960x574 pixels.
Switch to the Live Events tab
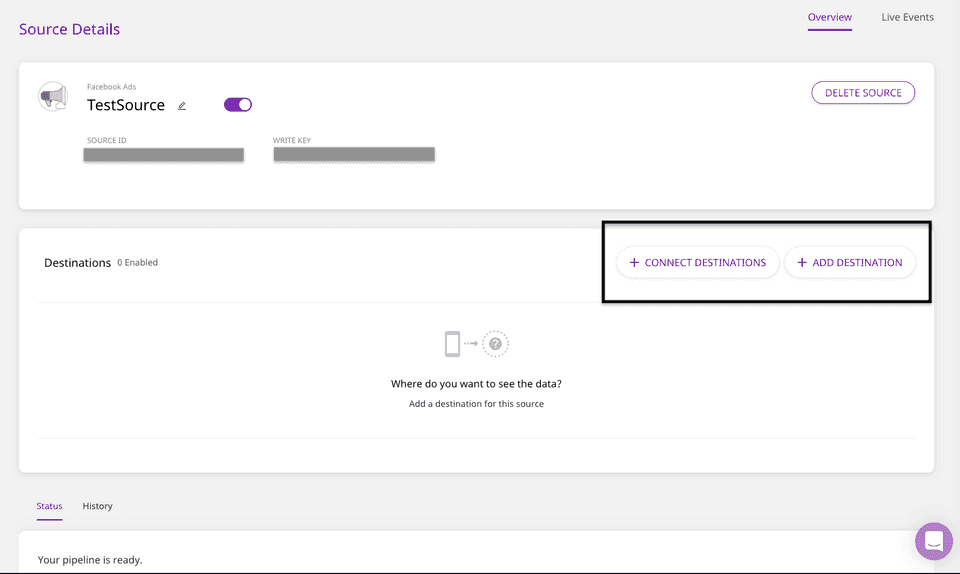[907, 17]
